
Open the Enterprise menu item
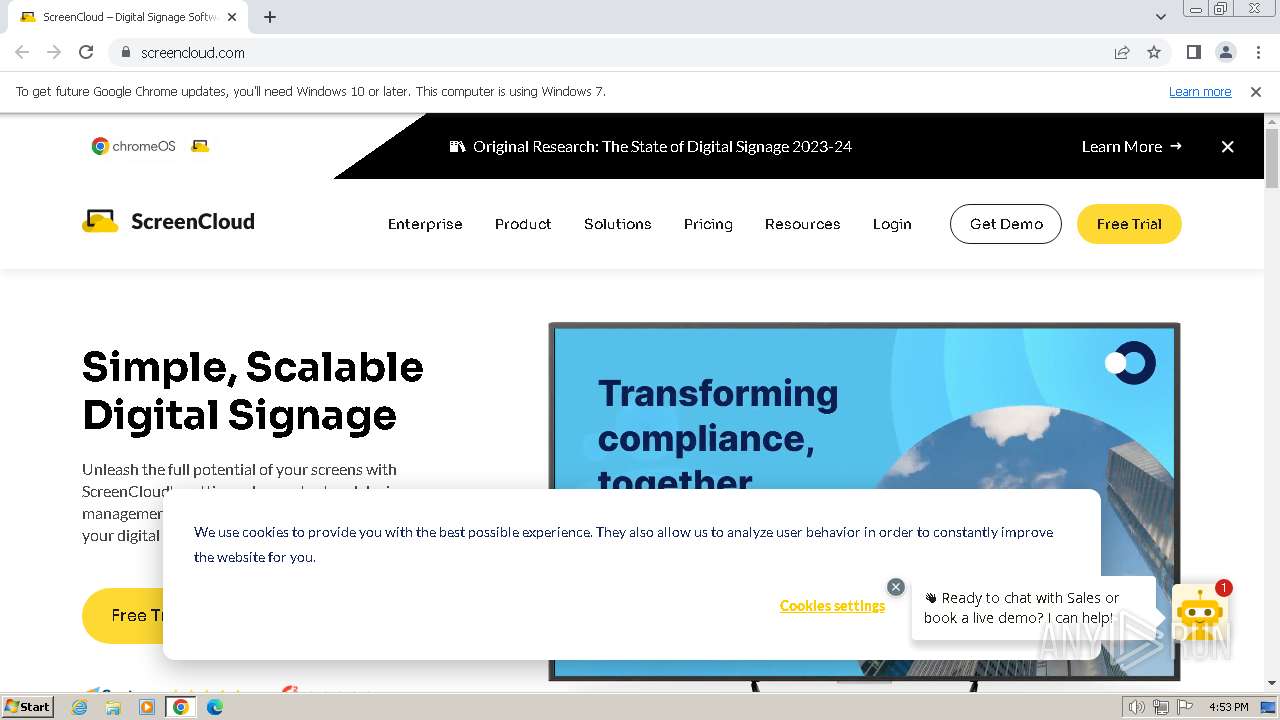click(425, 224)
